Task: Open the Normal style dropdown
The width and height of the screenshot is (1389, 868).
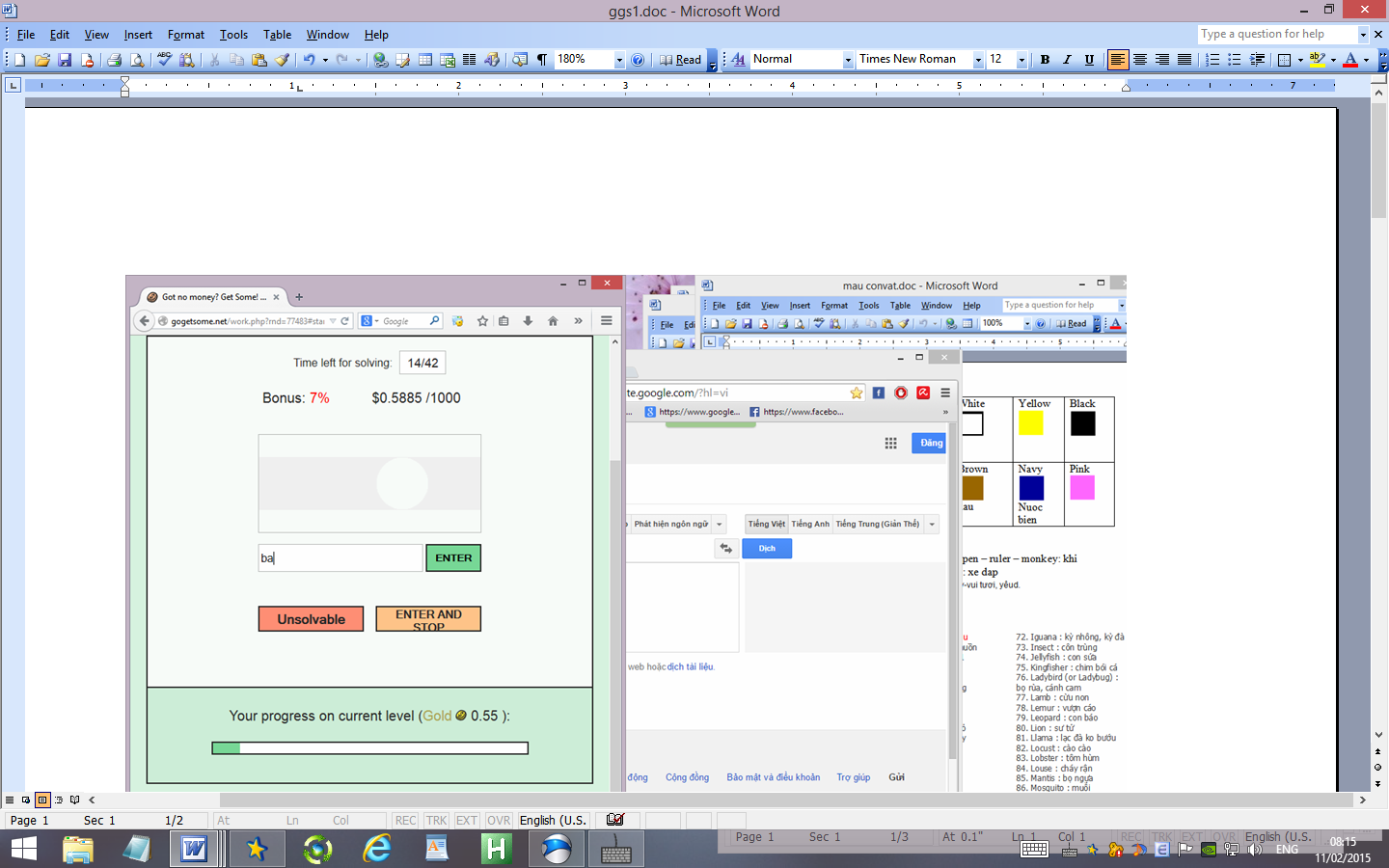Action: (848, 60)
